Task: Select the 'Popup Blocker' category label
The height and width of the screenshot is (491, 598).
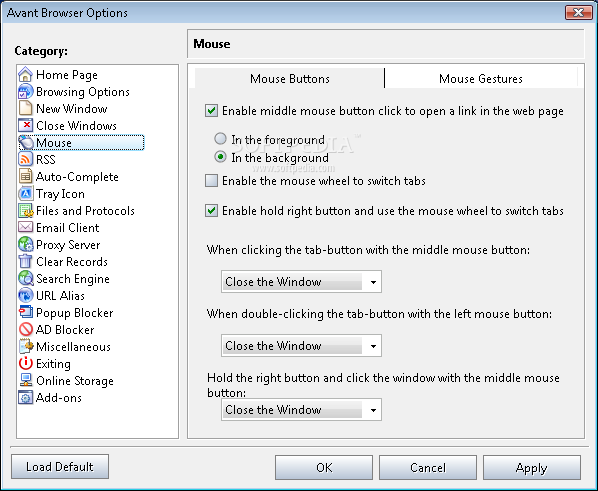Action: (x=75, y=313)
